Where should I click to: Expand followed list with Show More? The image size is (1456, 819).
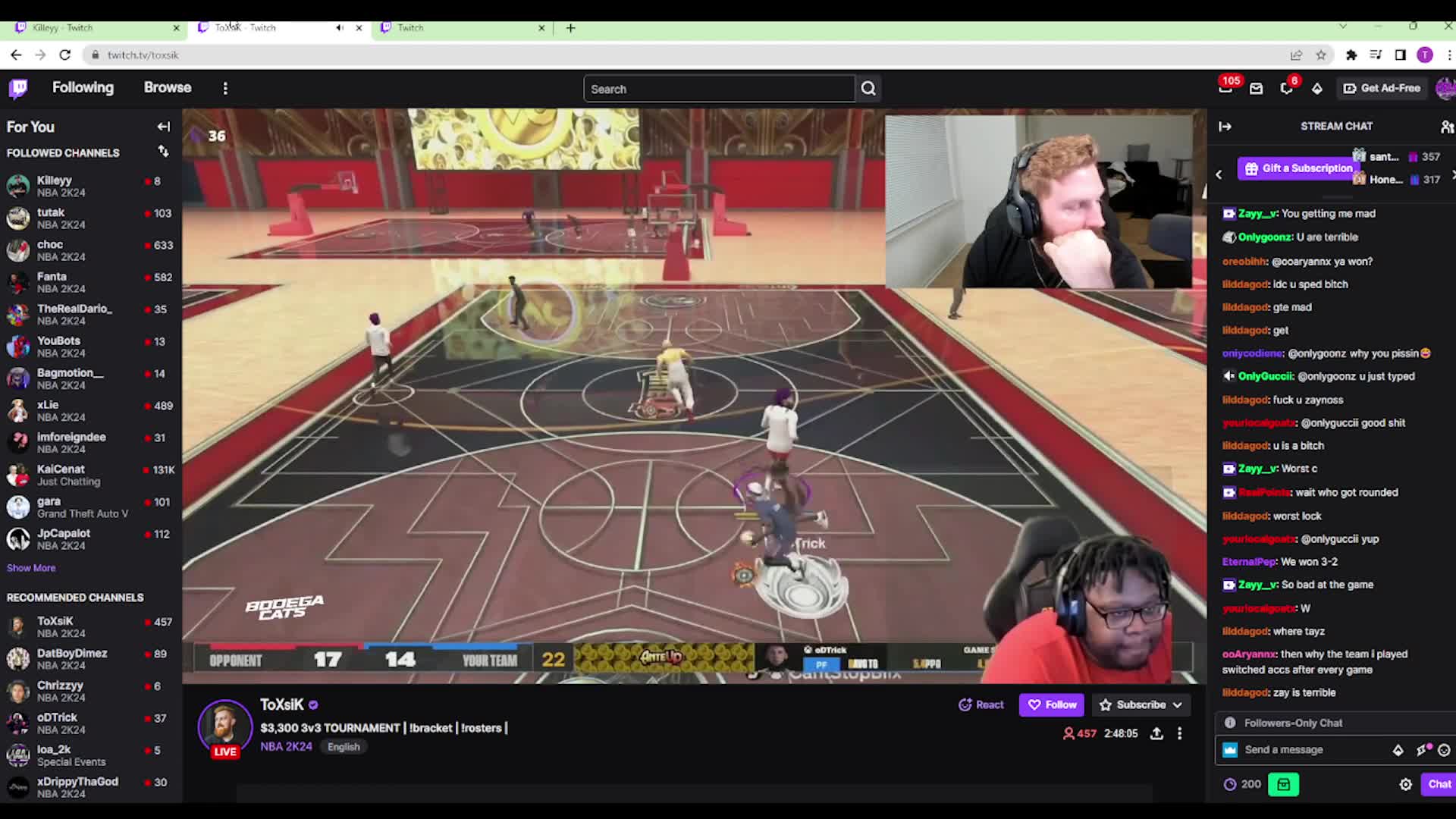click(x=31, y=568)
